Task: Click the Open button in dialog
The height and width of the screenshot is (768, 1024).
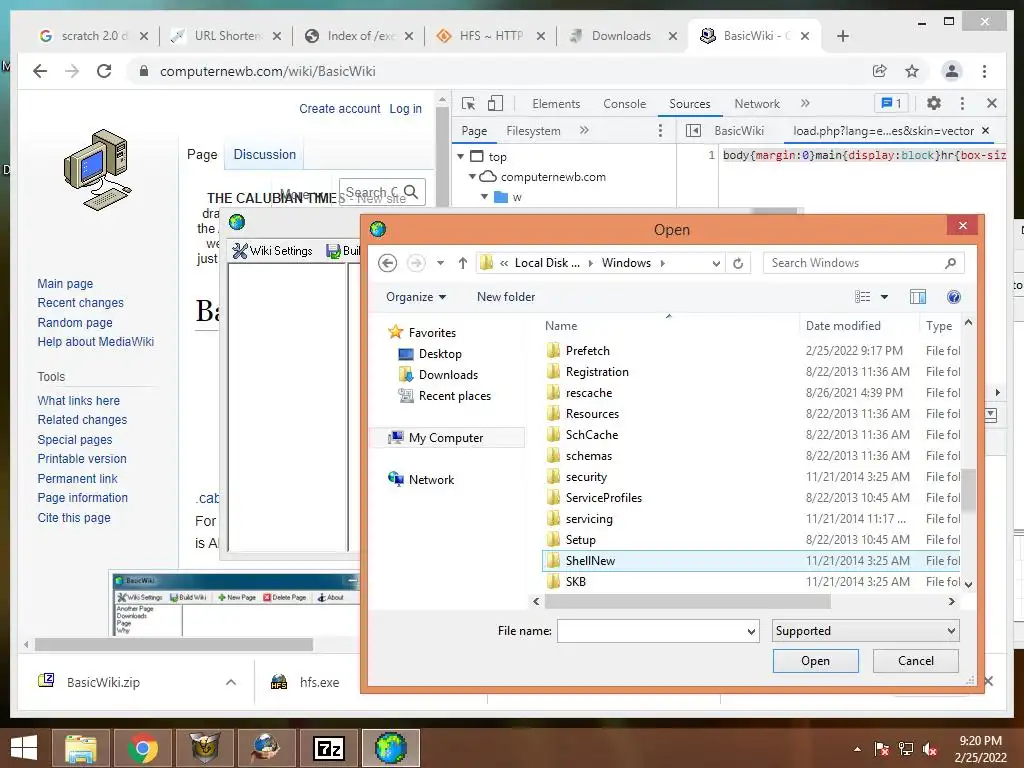Action: tap(815, 661)
